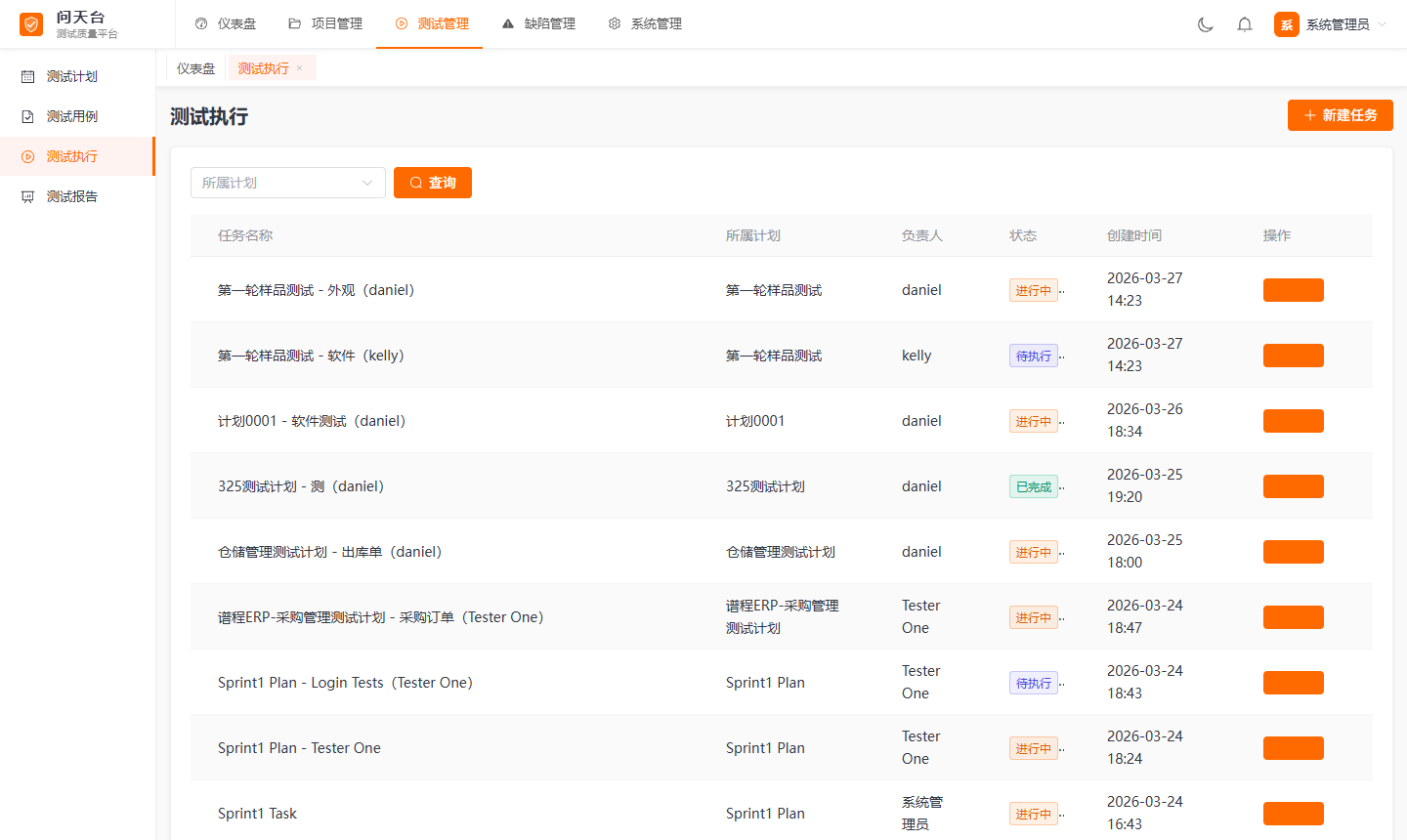Screen dimensions: 1407x840
Task: Open 项目管理 in the top navigation
Action: [325, 23]
